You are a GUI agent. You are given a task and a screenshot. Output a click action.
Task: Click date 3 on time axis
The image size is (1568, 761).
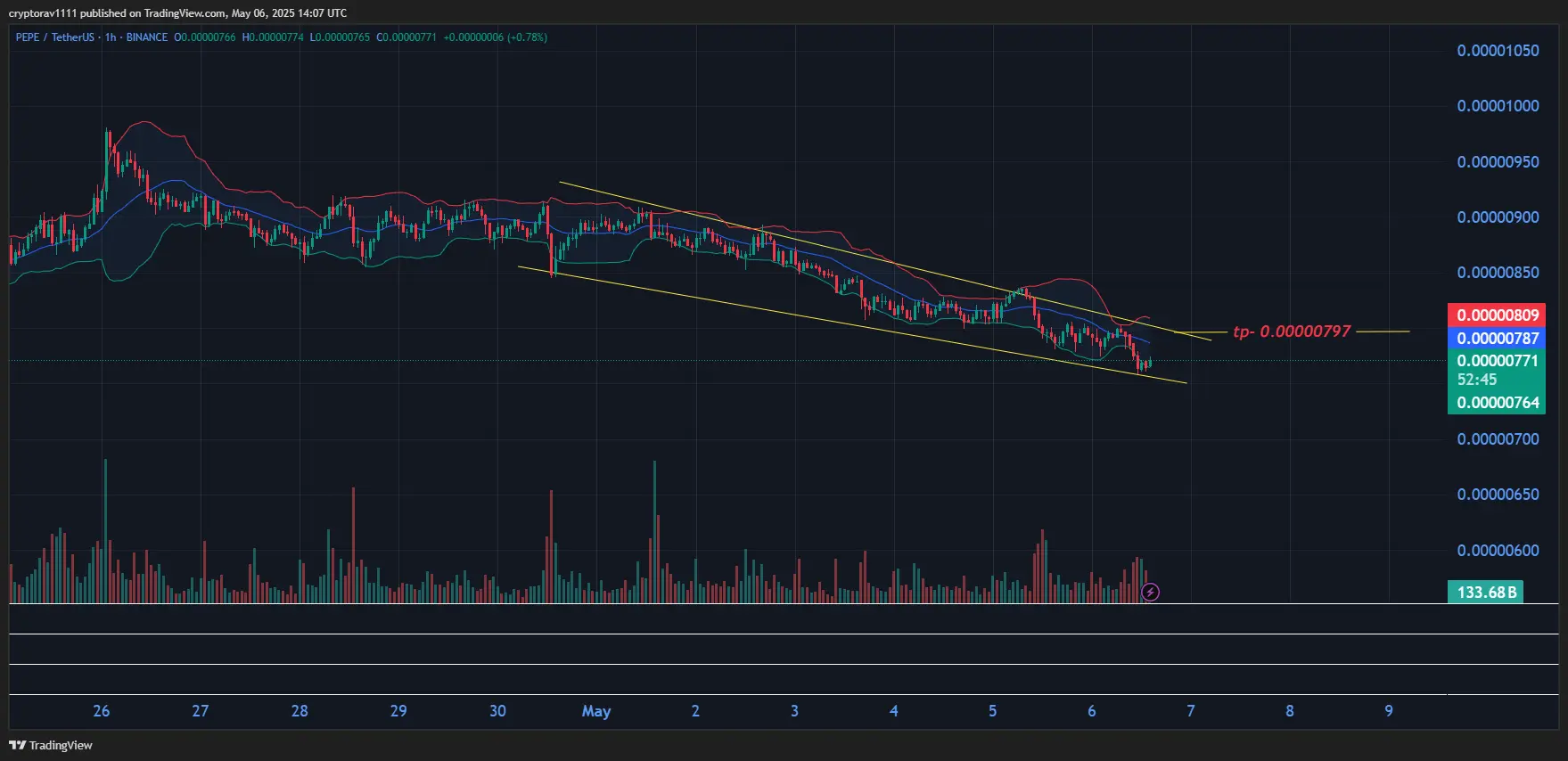click(x=794, y=711)
